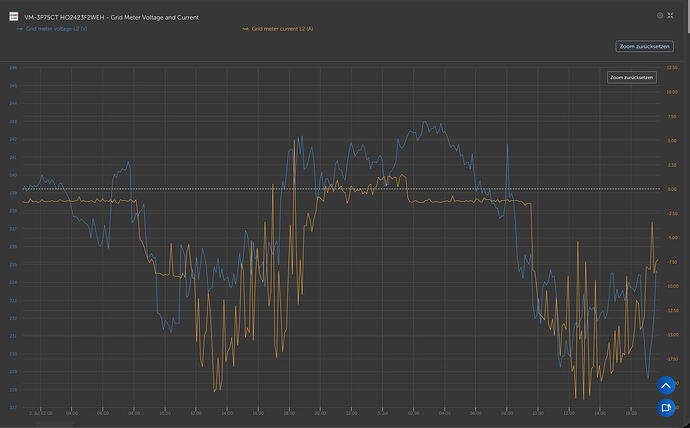Click Zoom zurücksetzen button inside the chart
This screenshot has height=428, width=690.
tap(631, 77)
